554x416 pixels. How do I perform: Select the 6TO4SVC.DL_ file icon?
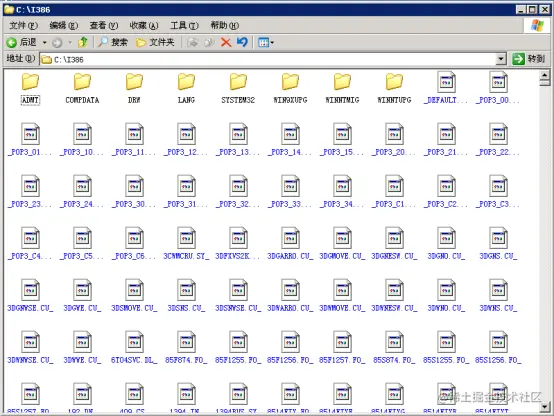pos(135,341)
